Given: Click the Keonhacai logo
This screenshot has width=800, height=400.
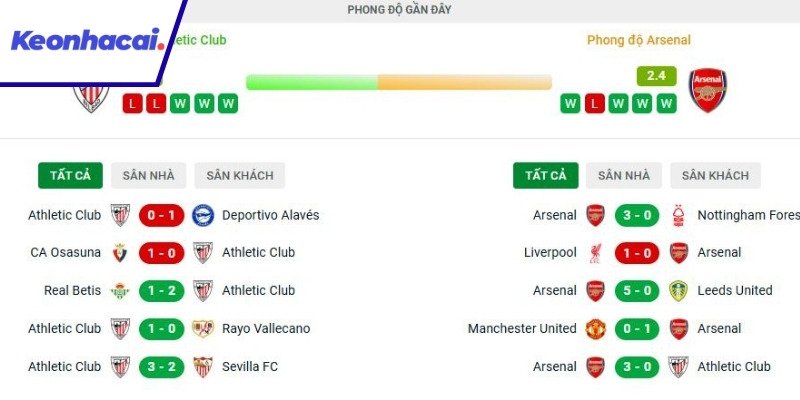Looking at the screenshot, I should click(x=88, y=41).
